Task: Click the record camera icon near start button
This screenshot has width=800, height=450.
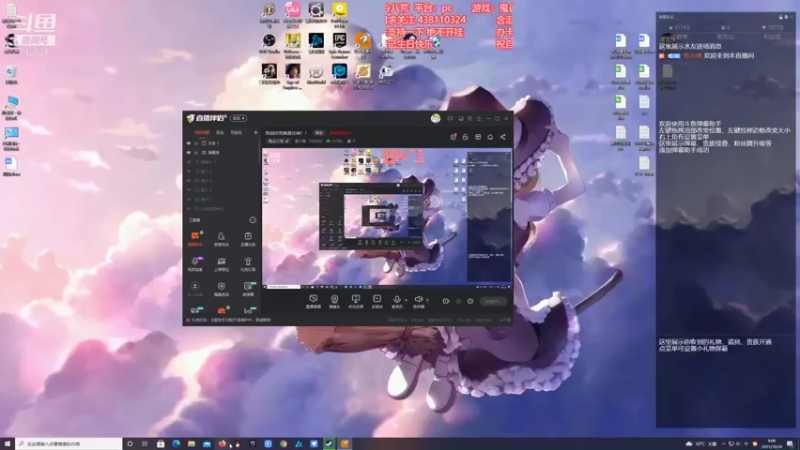Action: click(x=445, y=301)
